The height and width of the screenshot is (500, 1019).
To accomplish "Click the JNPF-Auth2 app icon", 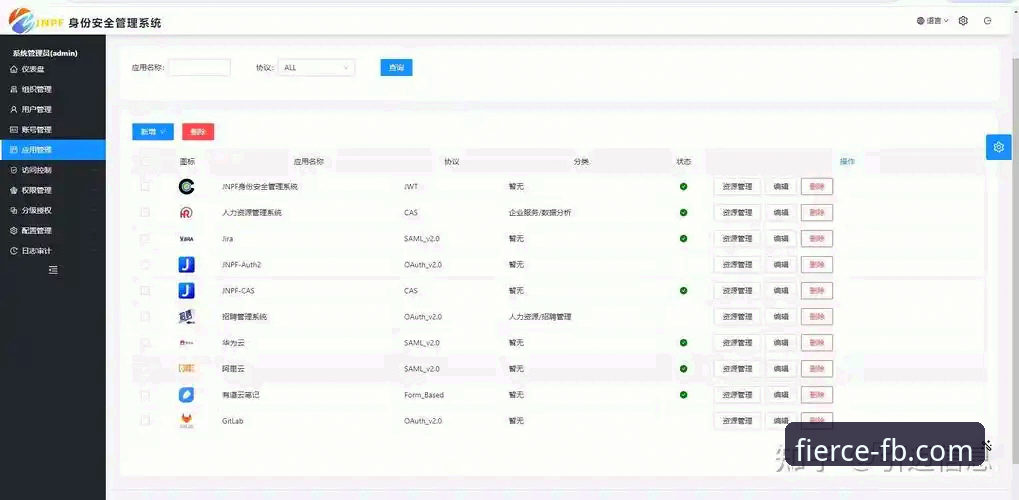I will pyautogui.click(x=187, y=265).
